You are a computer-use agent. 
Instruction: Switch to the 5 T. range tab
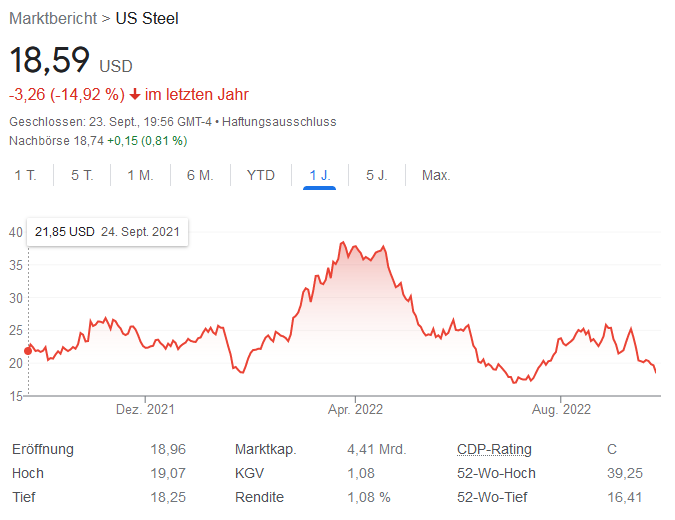(x=82, y=175)
